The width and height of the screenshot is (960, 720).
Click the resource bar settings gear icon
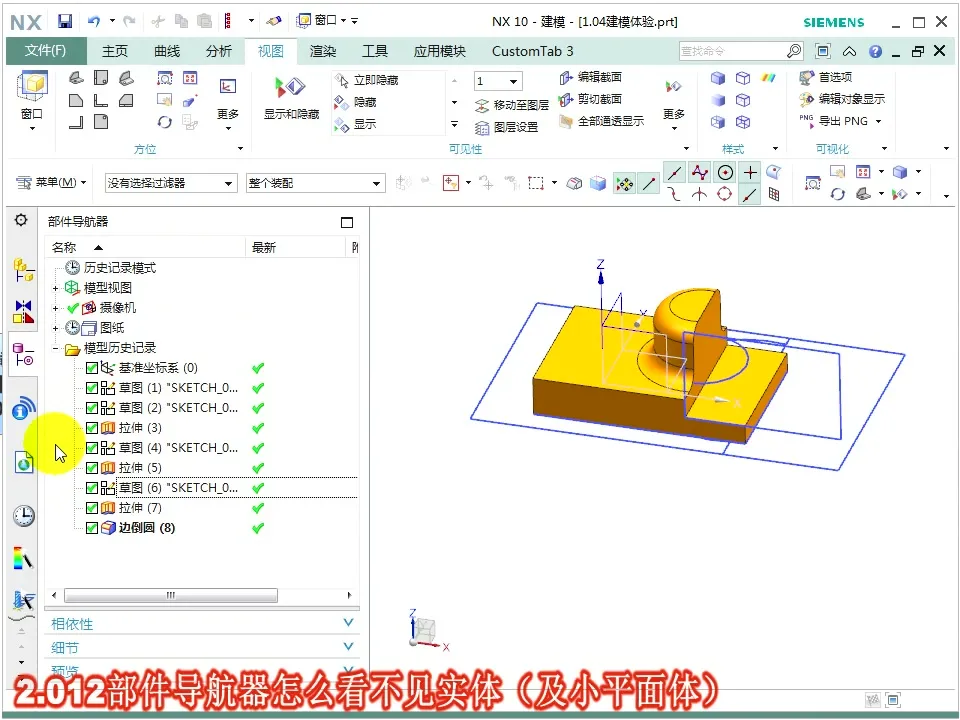click(x=20, y=220)
